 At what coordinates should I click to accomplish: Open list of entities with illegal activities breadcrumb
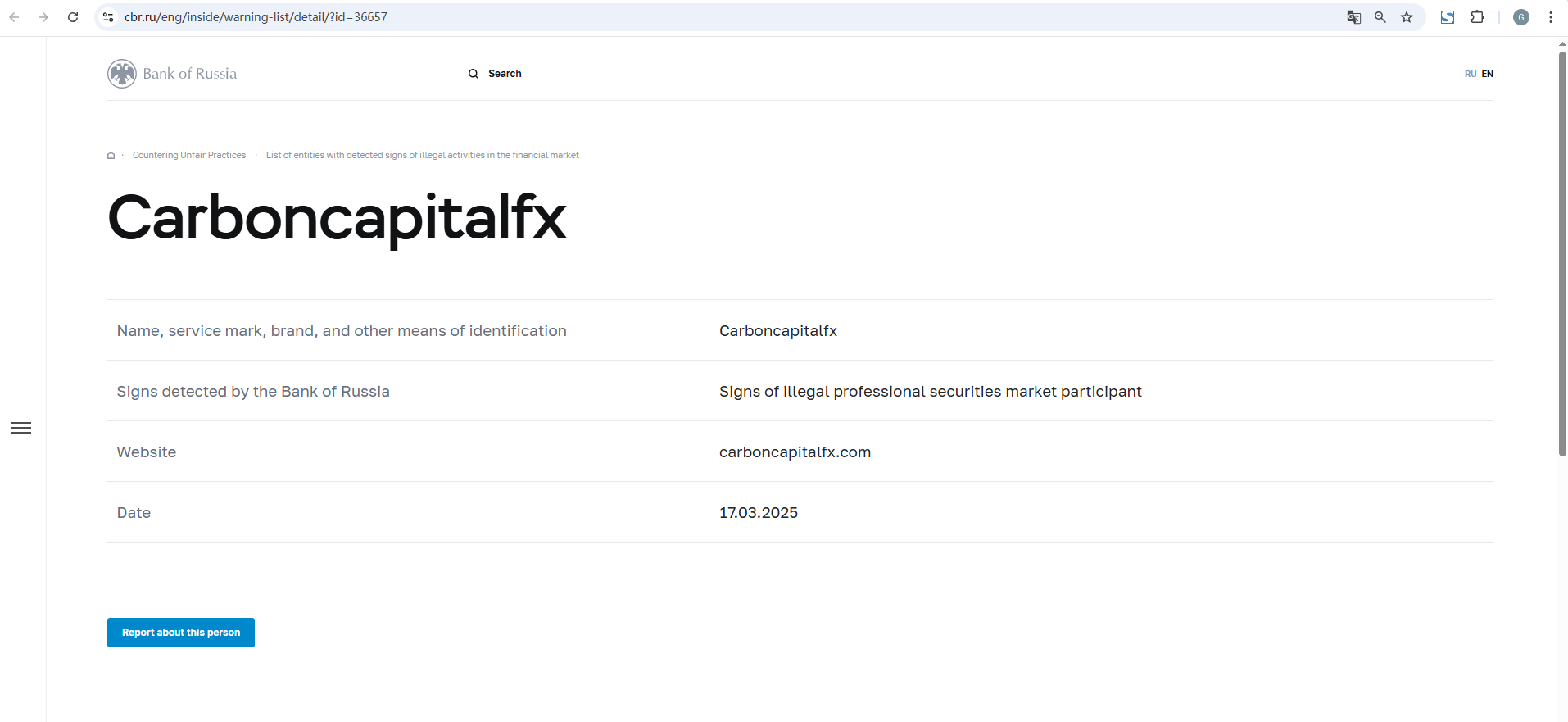(x=422, y=156)
